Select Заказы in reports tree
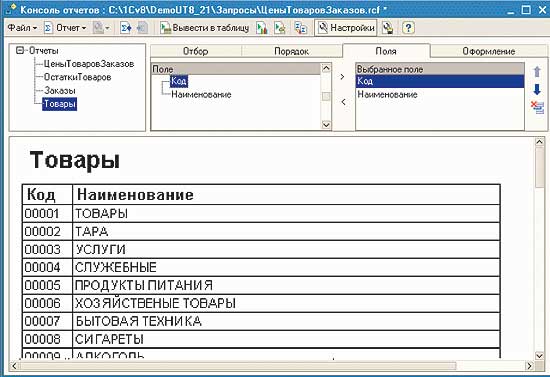This screenshot has width=550, height=377. click(60, 90)
